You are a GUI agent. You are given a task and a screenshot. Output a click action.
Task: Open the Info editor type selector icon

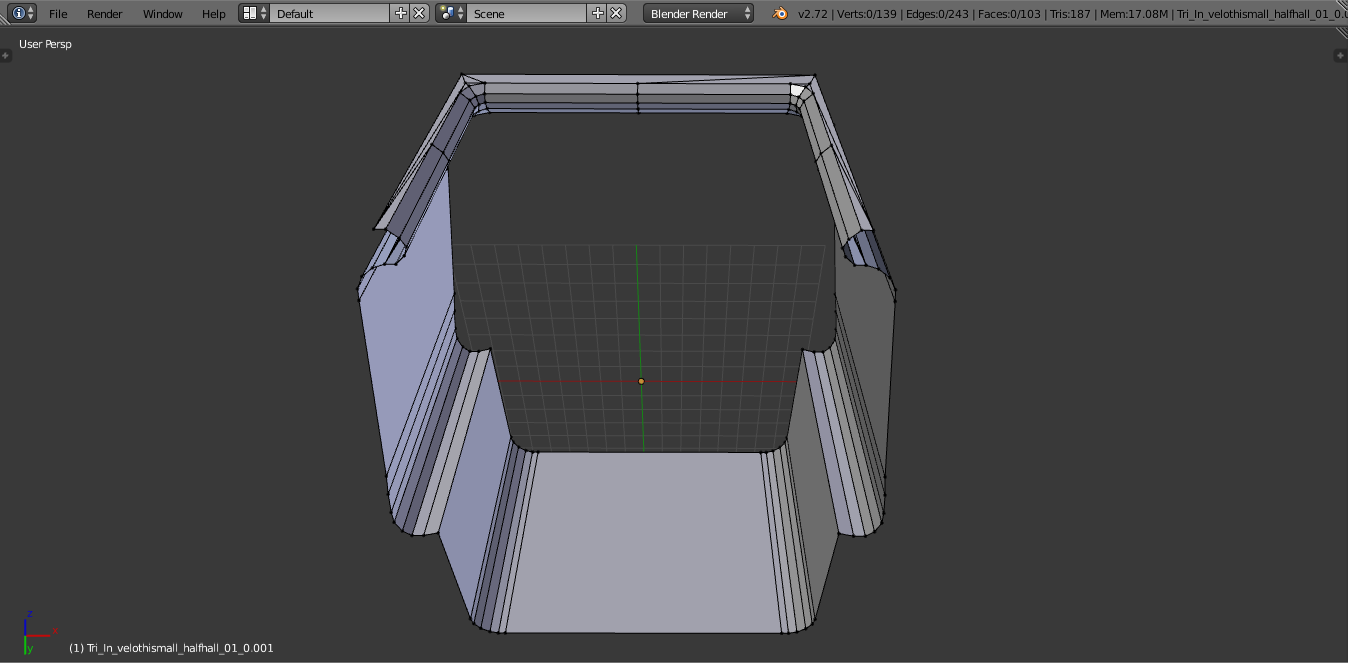pos(24,13)
